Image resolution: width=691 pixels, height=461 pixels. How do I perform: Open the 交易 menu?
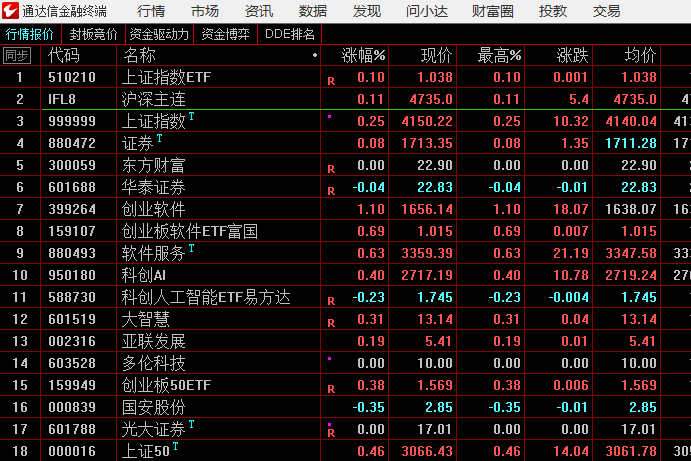pos(606,11)
